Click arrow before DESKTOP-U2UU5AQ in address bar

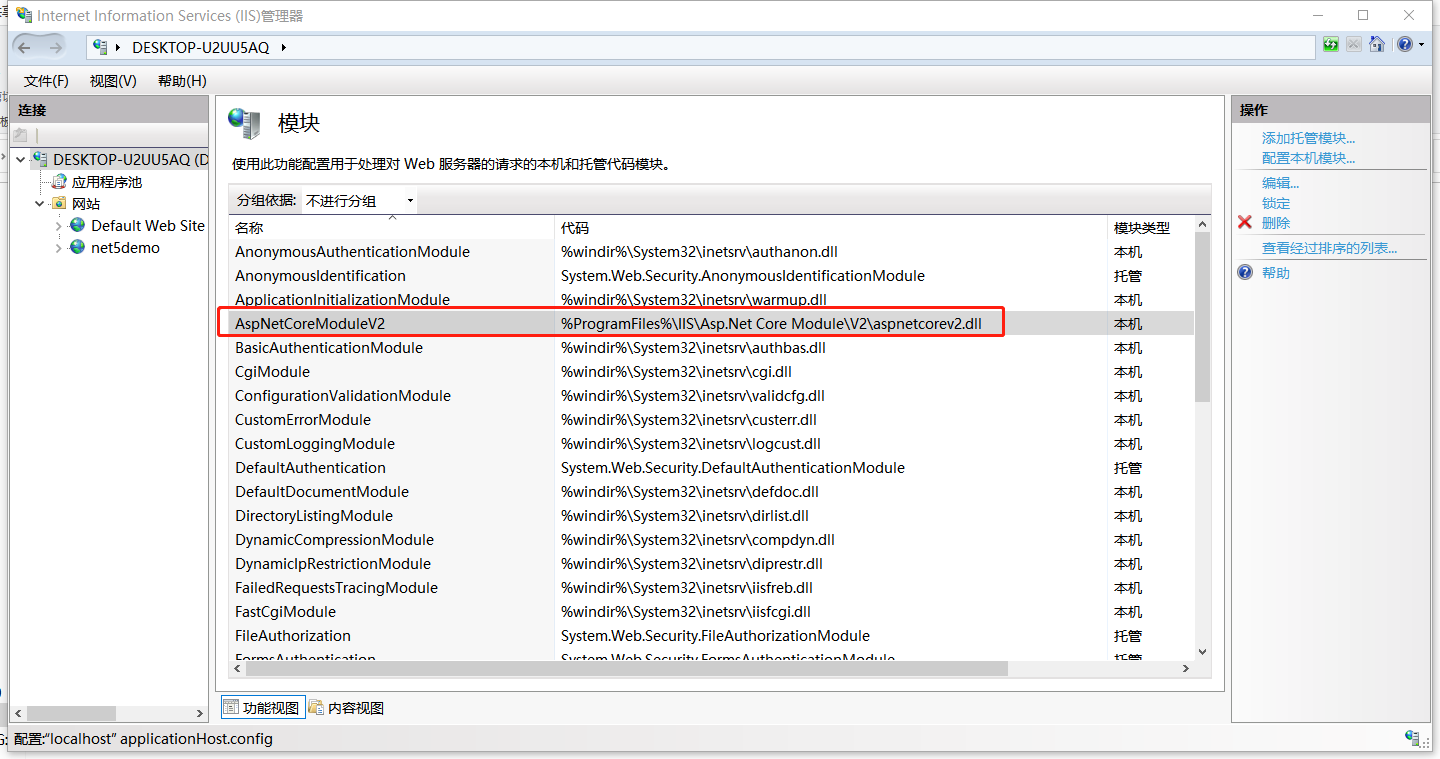click(x=119, y=47)
